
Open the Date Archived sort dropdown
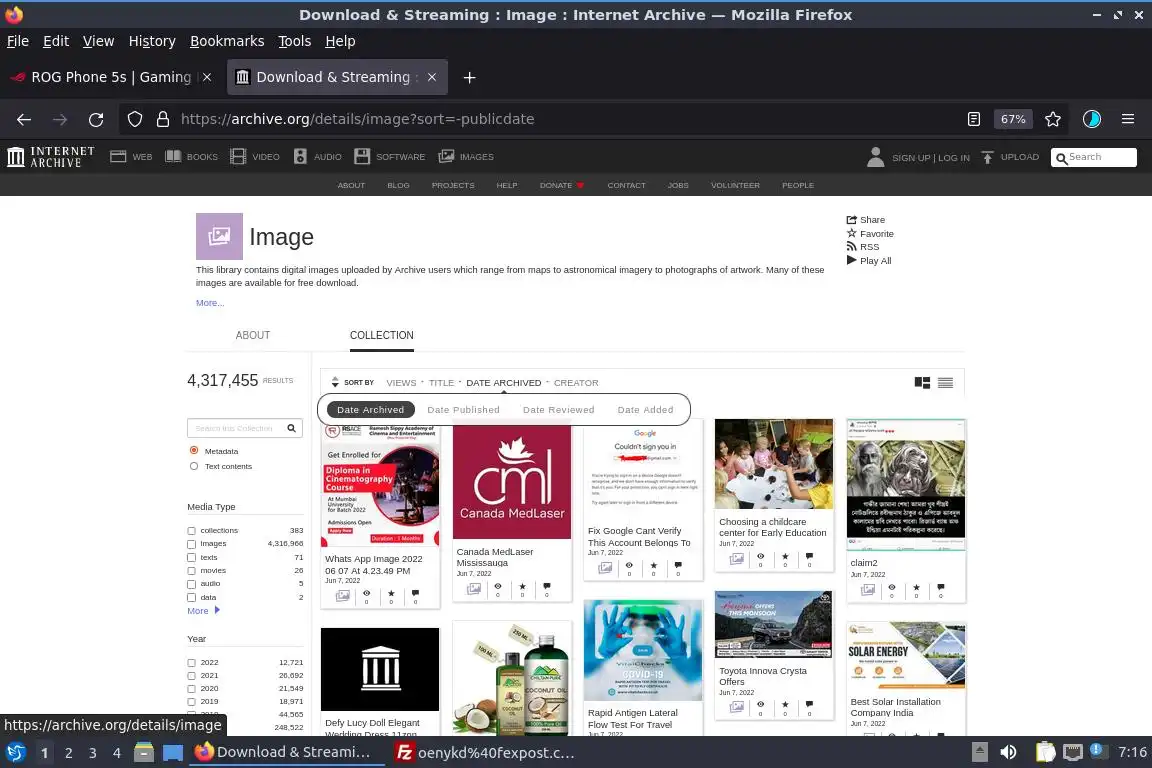point(503,383)
